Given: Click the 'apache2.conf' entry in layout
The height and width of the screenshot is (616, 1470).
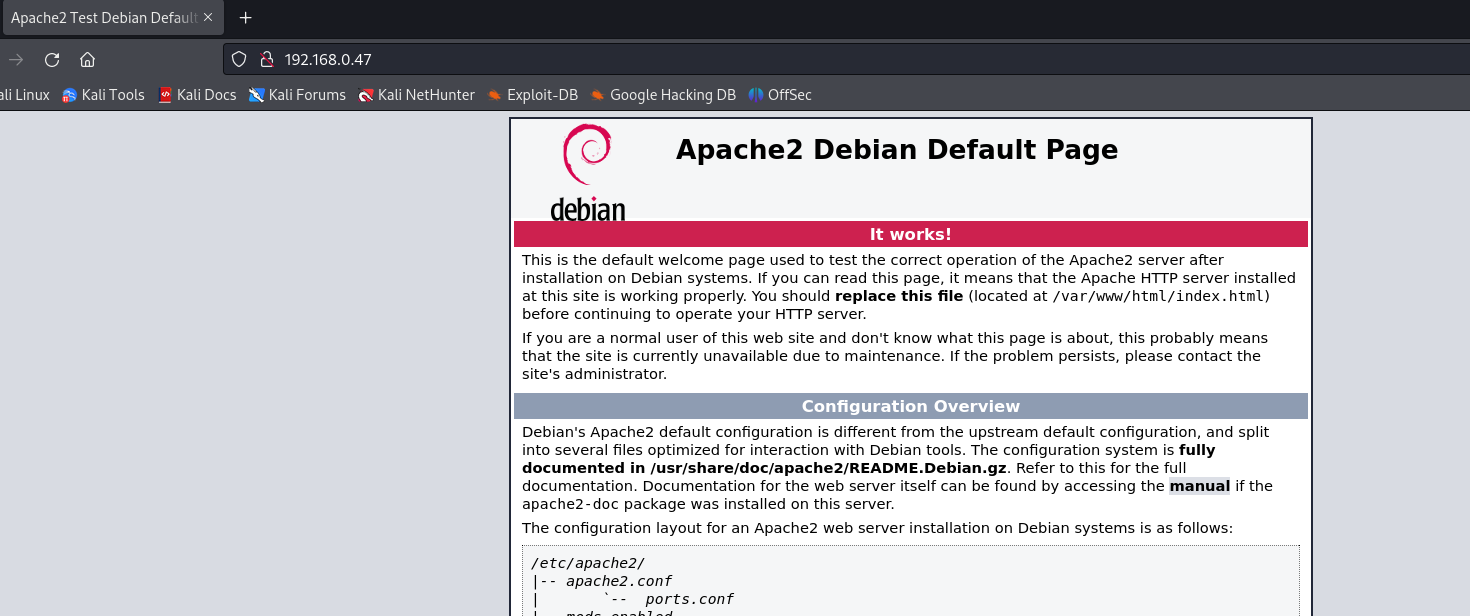Looking at the screenshot, I should tap(619, 581).
